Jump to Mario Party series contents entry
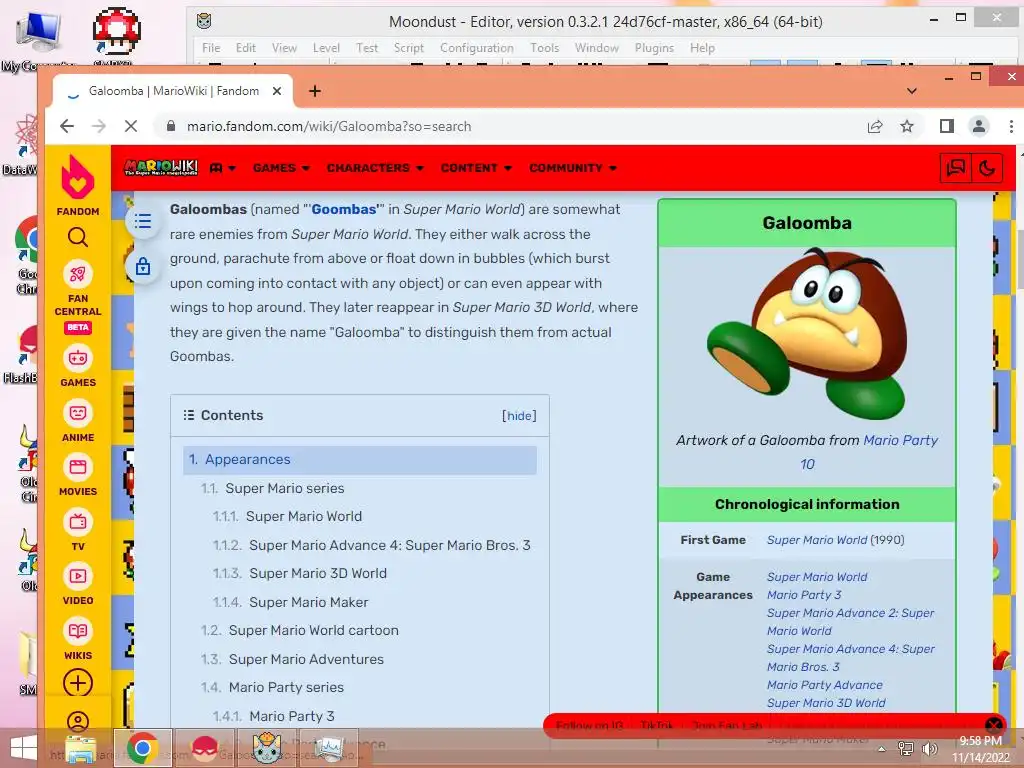Viewport: 1024px width, 768px height. 286,687
